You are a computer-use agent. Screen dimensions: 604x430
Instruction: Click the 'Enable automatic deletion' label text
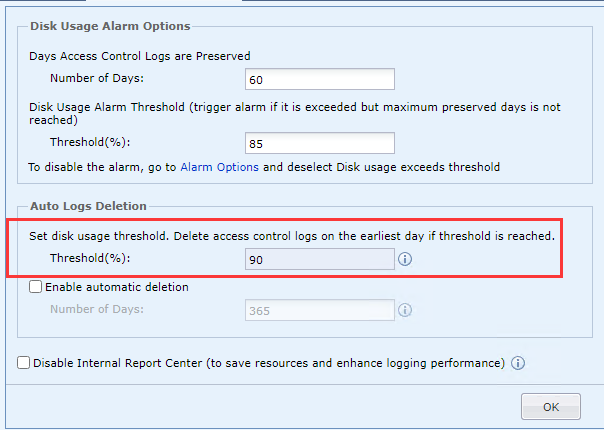[x=117, y=287]
